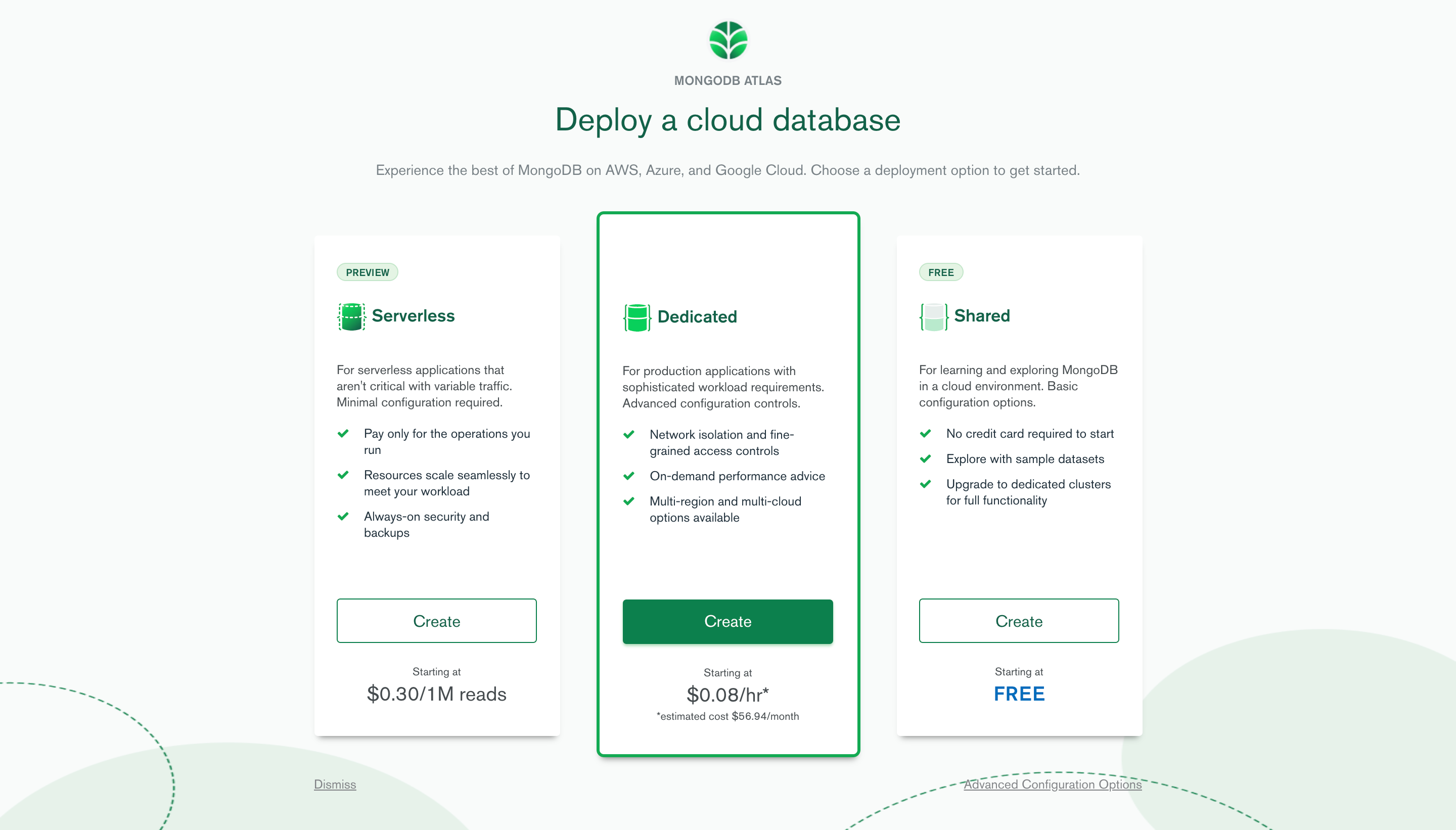Click Create under the Serverless plan

(437, 621)
